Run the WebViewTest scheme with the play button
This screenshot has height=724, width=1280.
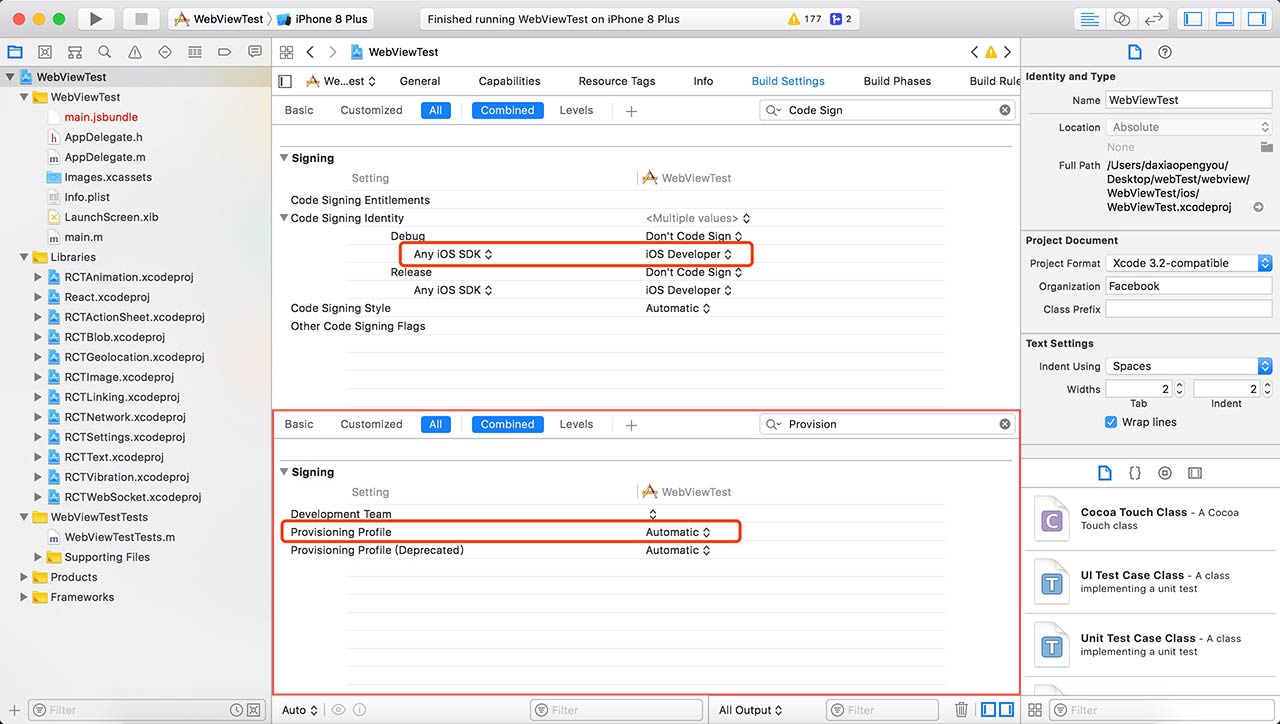pos(96,19)
